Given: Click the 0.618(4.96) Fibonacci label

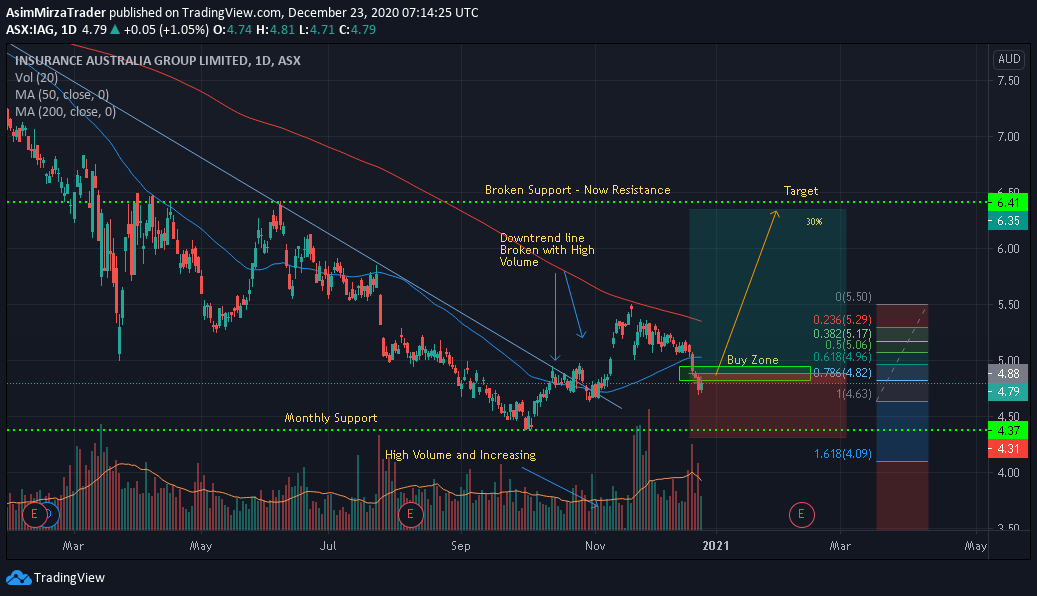Looking at the screenshot, I should 843,357.
